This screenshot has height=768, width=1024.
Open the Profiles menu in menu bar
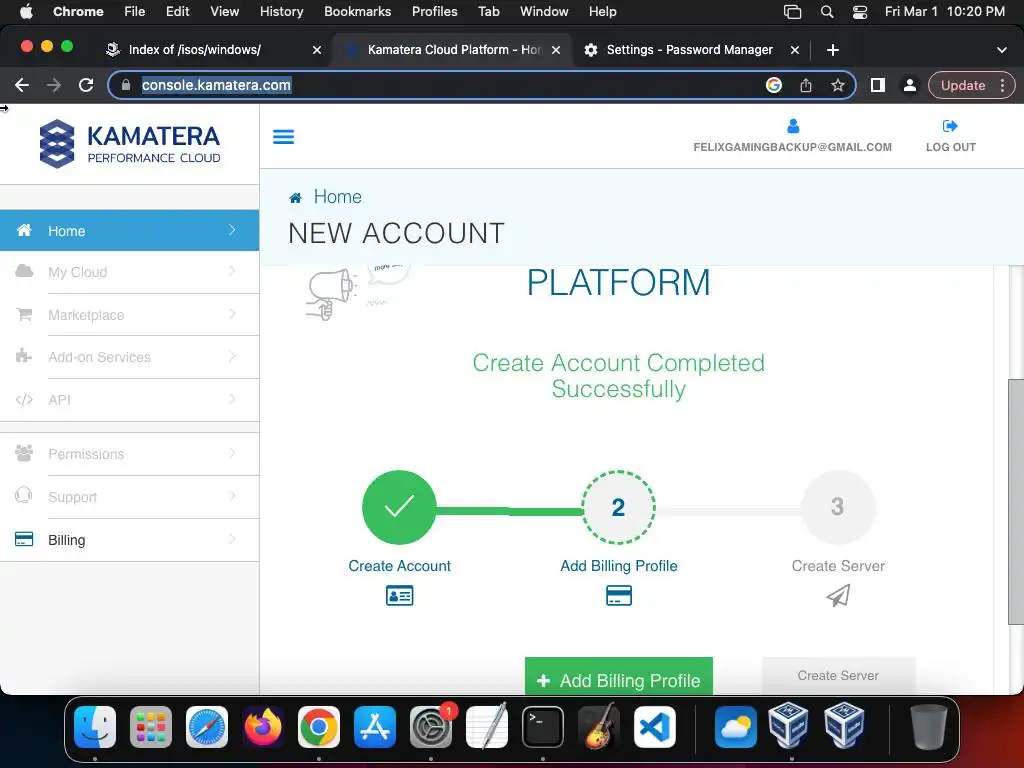(x=434, y=12)
